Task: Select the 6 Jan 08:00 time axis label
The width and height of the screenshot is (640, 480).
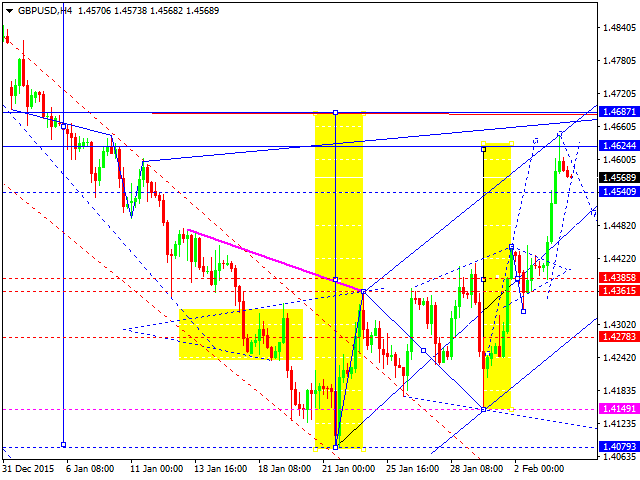Action: [x=89, y=468]
